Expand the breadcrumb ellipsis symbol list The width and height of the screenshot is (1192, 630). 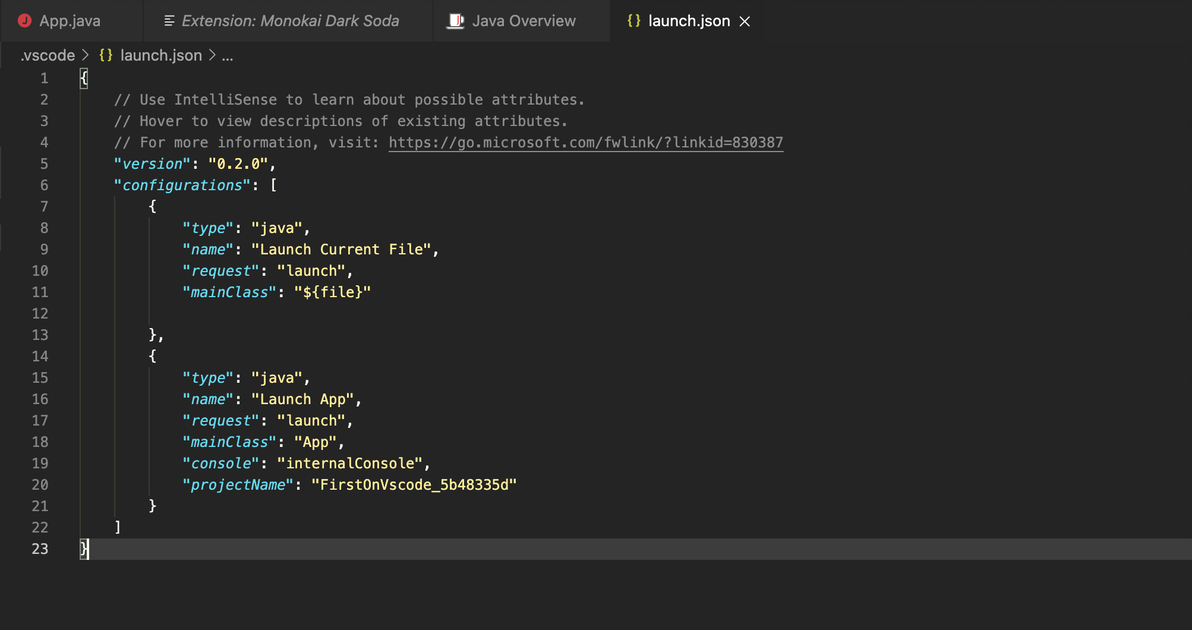click(227, 56)
